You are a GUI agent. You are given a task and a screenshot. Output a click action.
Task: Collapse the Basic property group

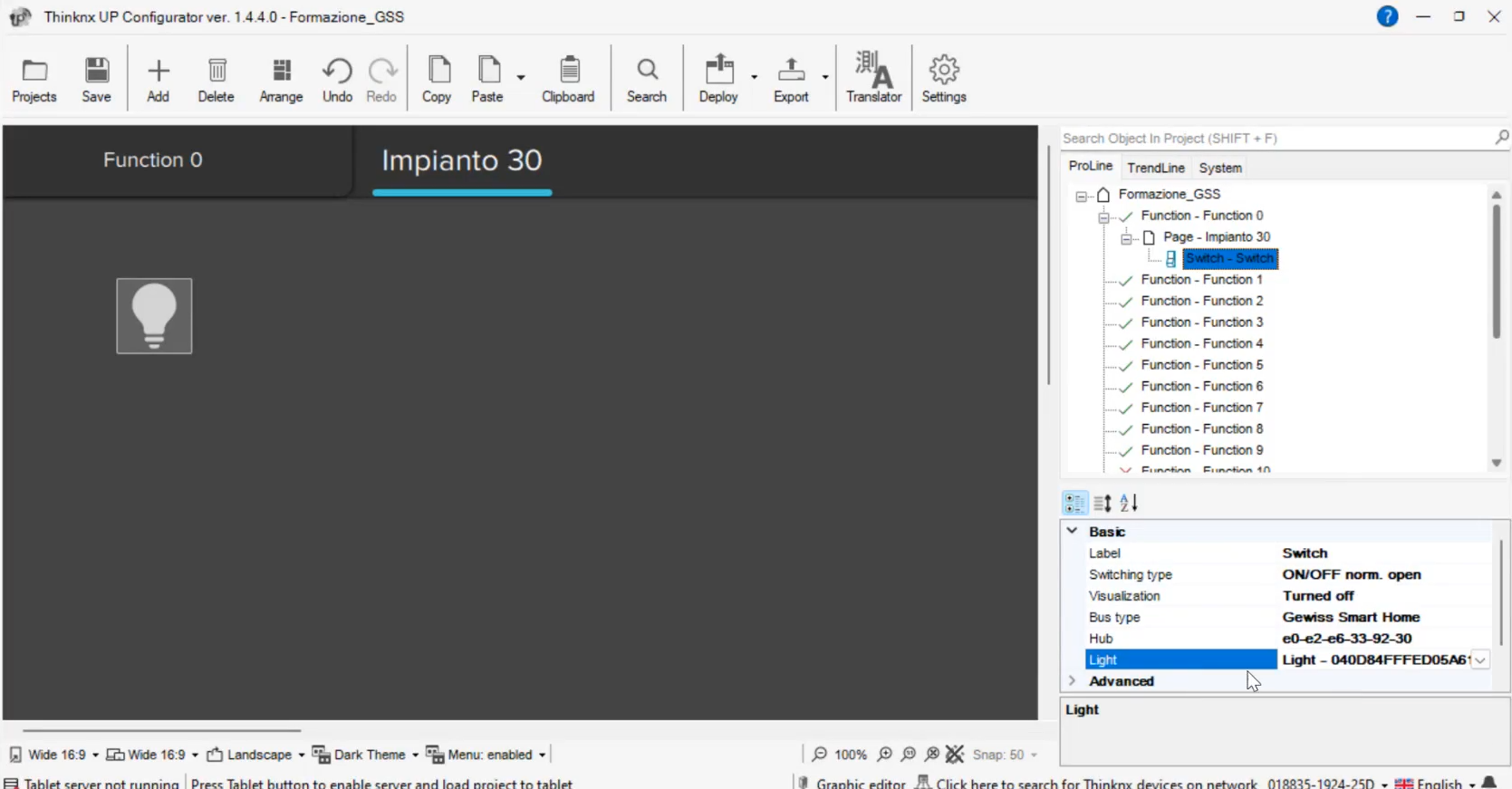click(1073, 531)
